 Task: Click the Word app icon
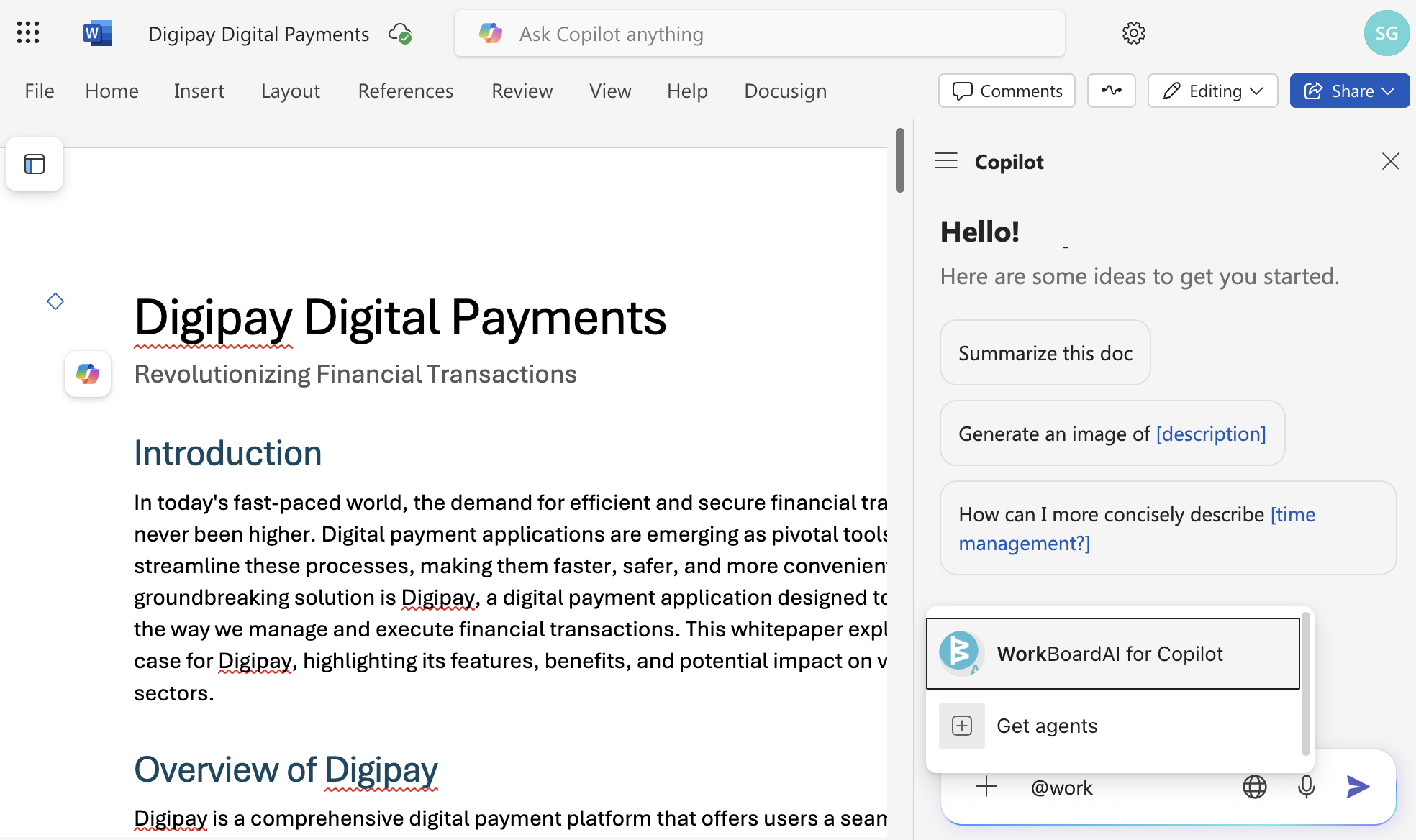[x=97, y=33]
